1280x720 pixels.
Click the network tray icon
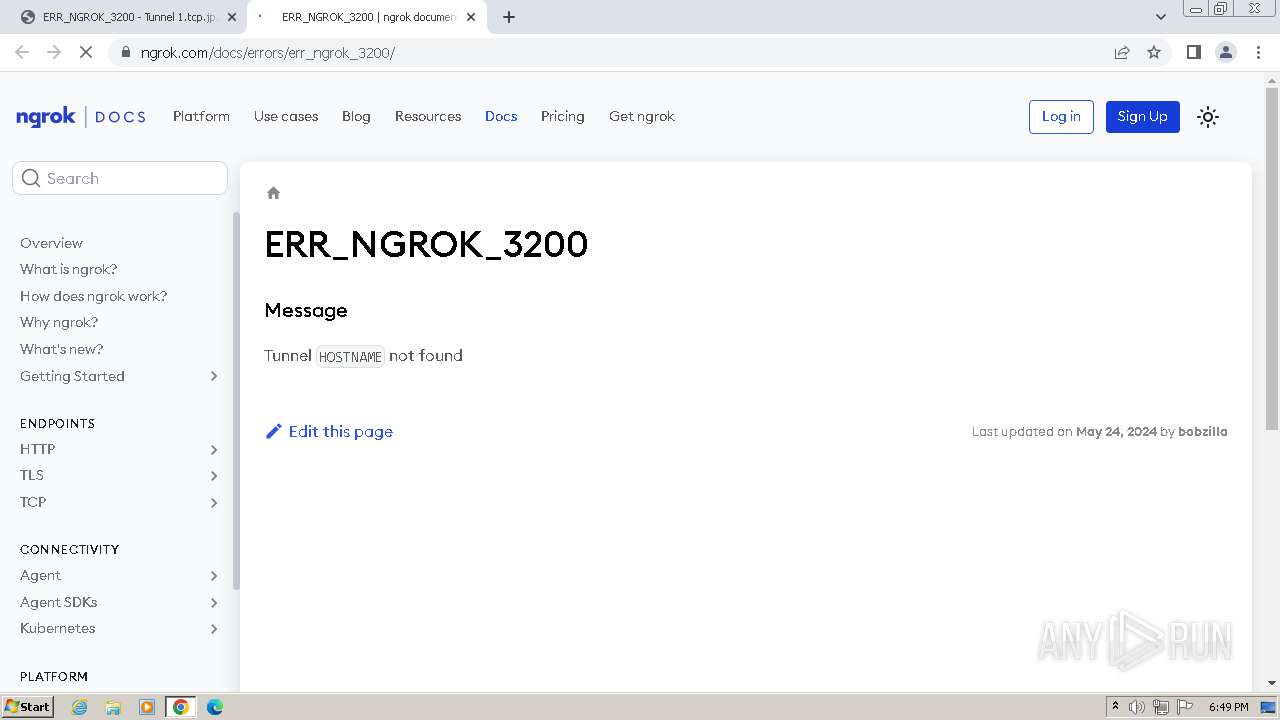(x=1161, y=707)
